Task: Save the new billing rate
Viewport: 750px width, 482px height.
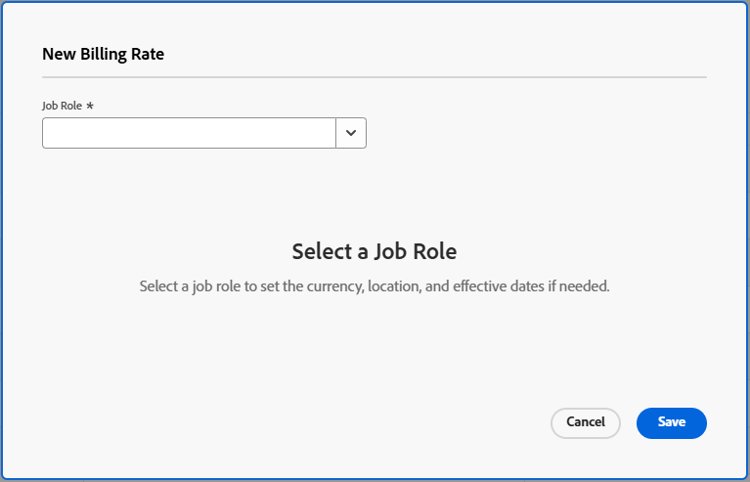Action: tap(671, 423)
